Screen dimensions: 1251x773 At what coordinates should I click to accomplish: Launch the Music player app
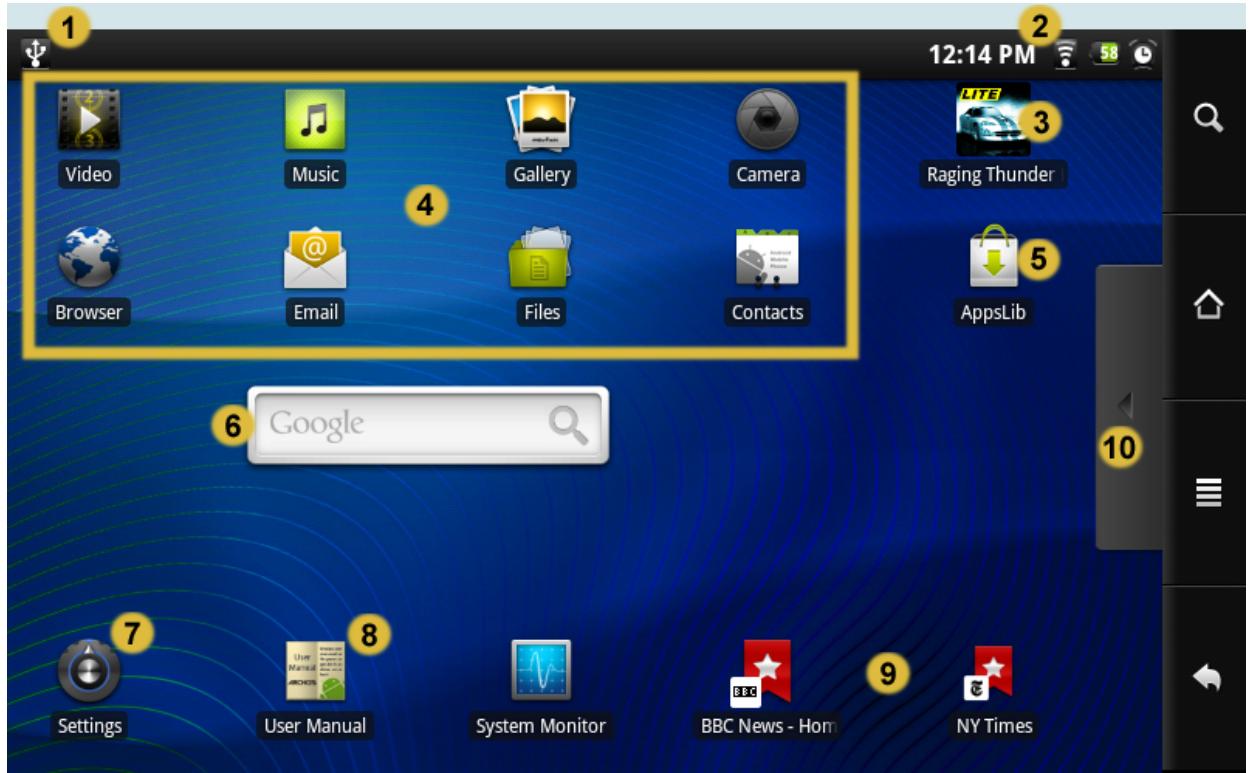pos(315,120)
